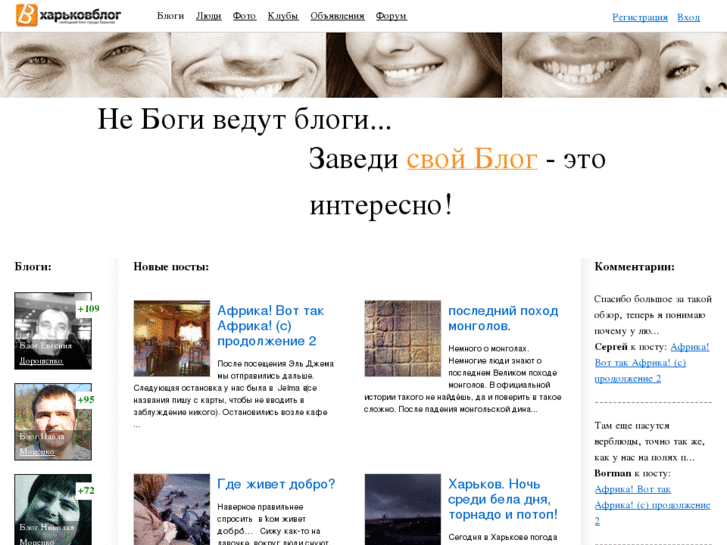Open the Люди menu item
The width and height of the screenshot is (727, 545).
[x=209, y=16]
